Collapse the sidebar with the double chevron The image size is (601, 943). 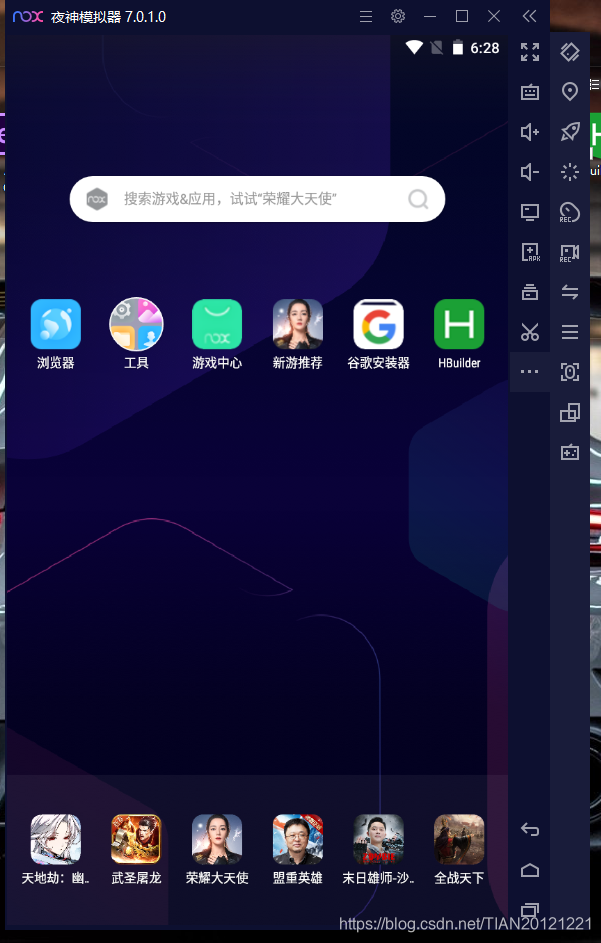coord(529,16)
